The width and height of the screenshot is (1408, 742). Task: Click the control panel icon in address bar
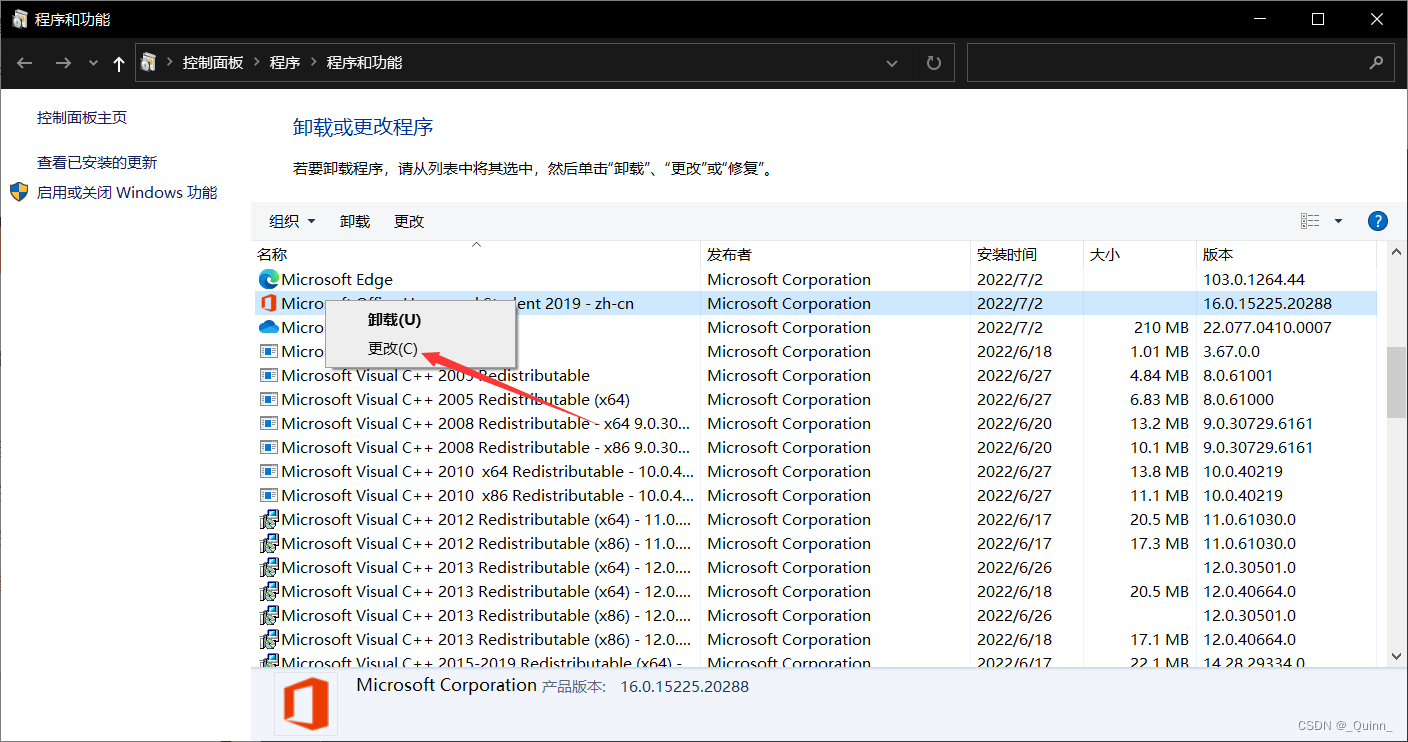click(148, 62)
